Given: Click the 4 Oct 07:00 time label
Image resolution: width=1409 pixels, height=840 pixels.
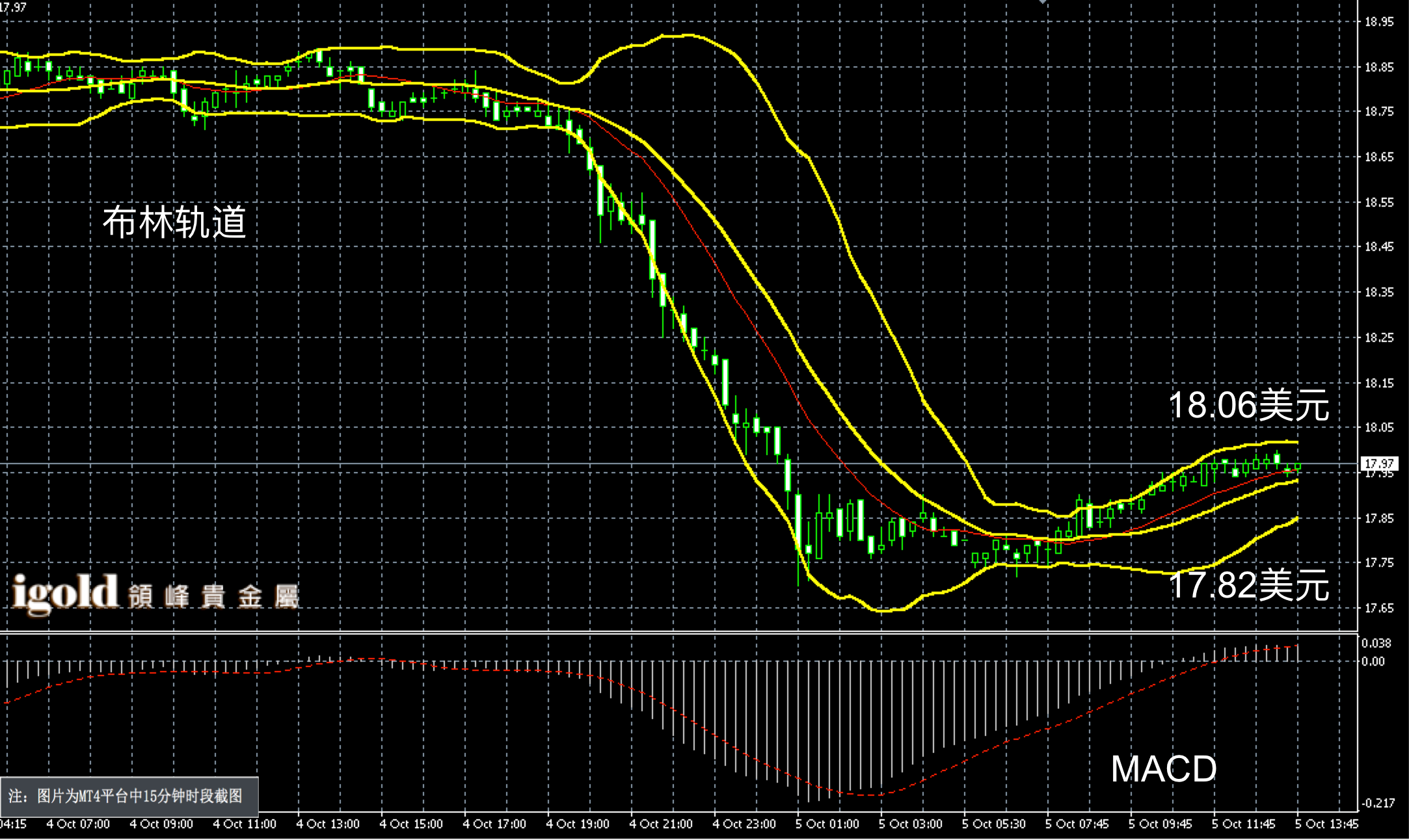Looking at the screenshot, I should [78, 824].
